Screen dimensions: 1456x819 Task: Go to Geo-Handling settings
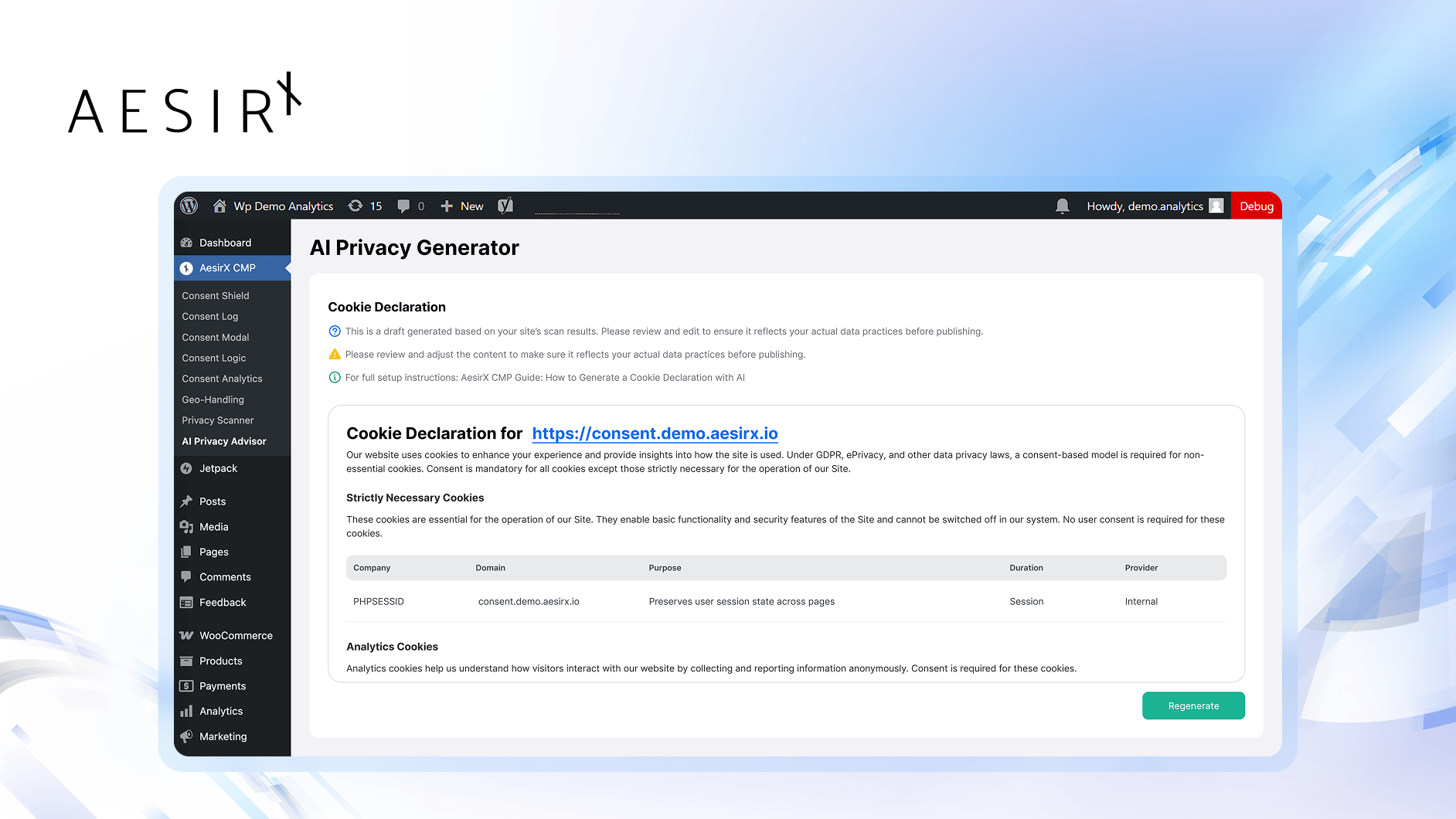tap(213, 399)
